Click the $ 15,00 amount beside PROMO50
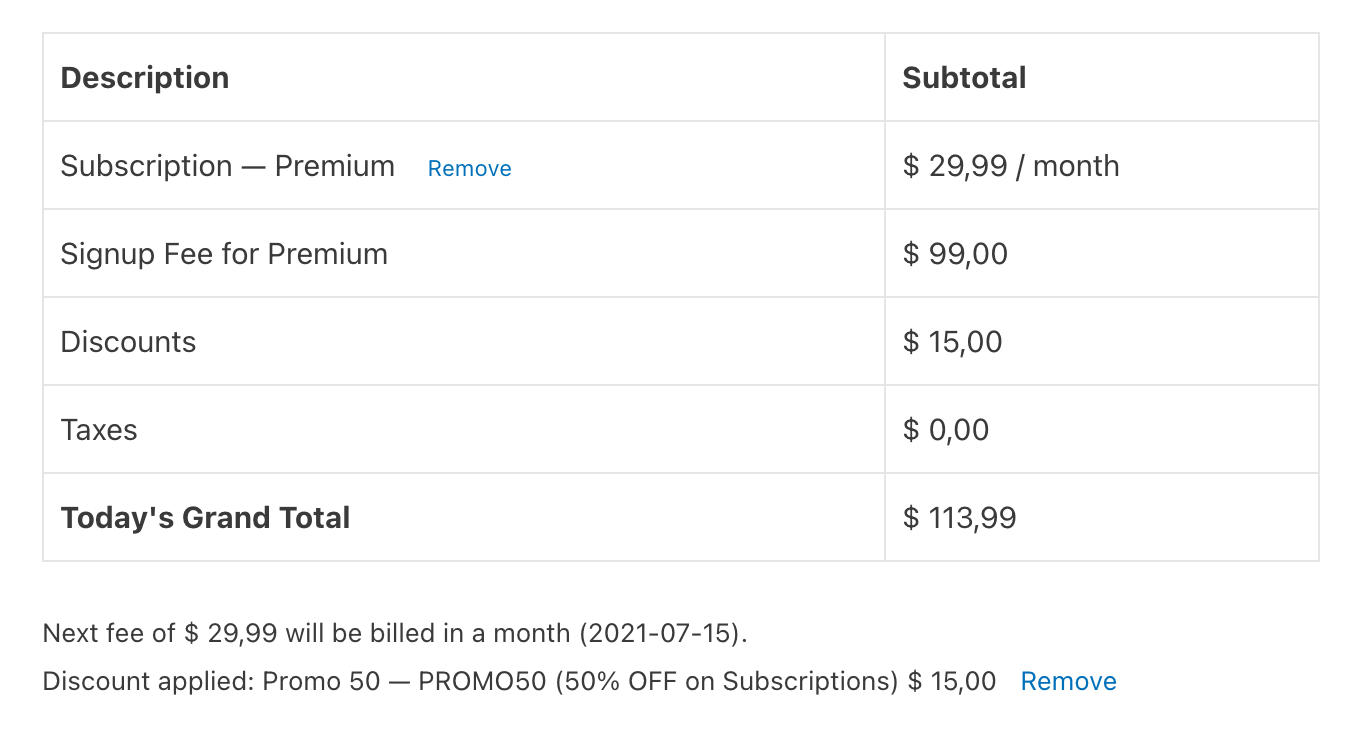 952,681
